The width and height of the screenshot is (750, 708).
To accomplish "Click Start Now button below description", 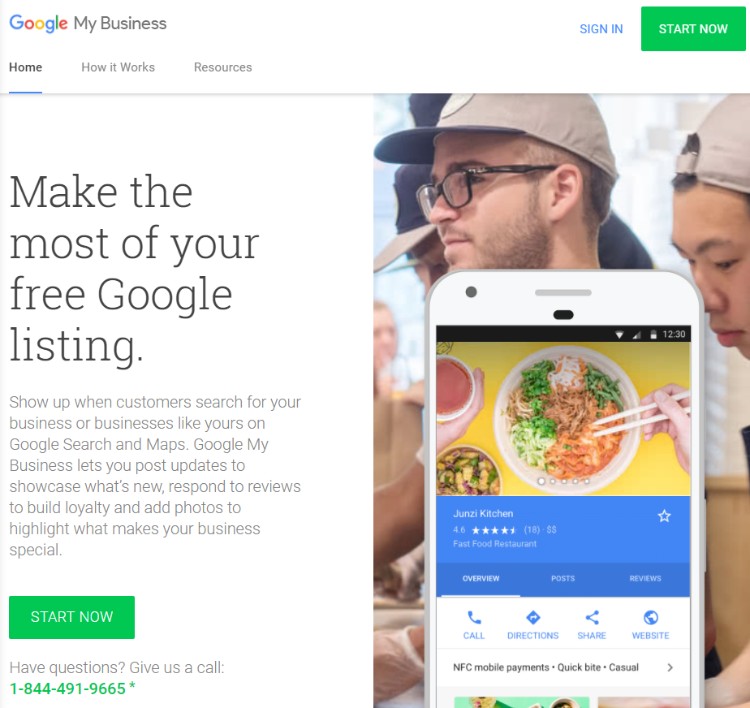I will coord(72,617).
